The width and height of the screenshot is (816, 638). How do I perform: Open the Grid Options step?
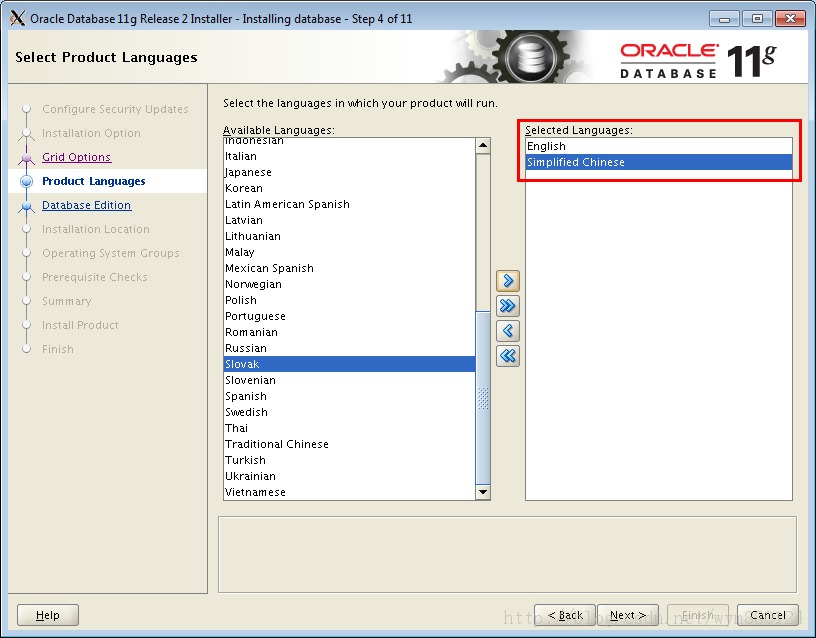click(77, 157)
